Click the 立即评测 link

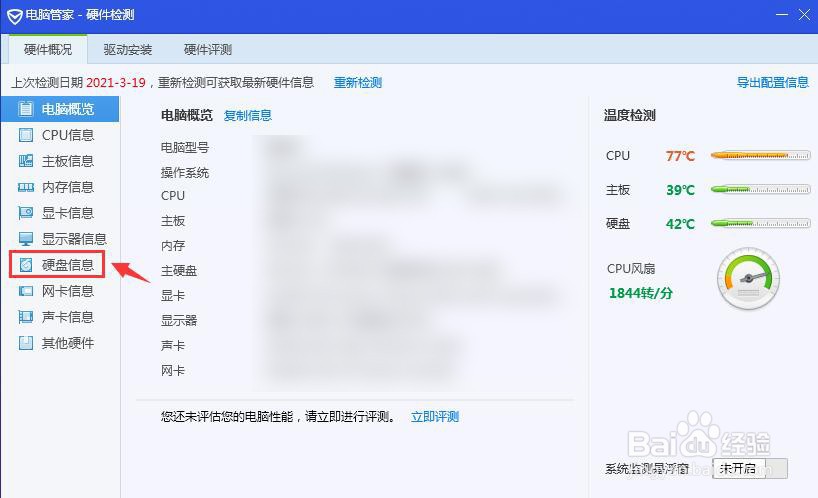(435, 417)
